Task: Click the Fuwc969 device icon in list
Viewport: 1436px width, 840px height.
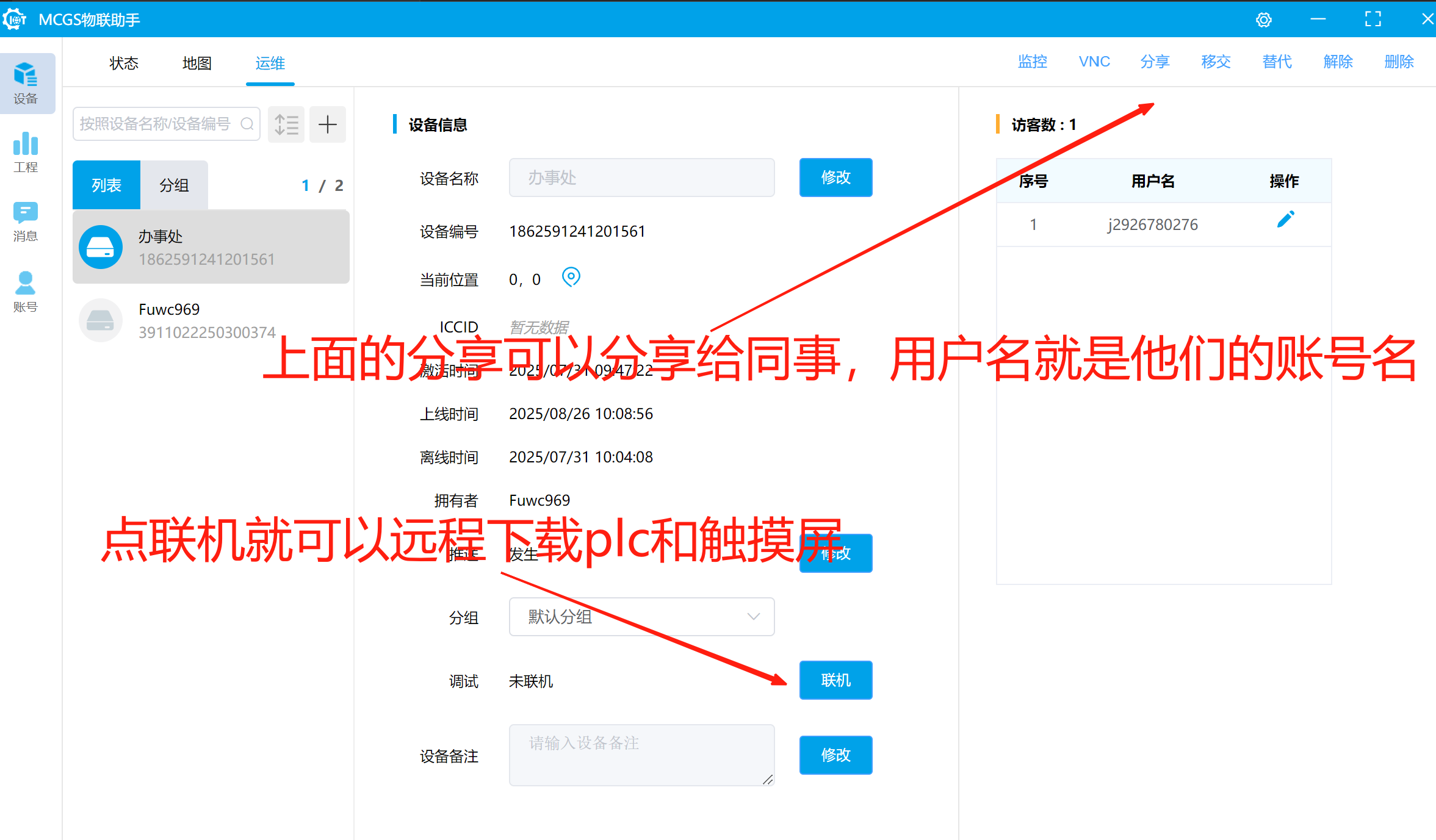Action: (101, 320)
